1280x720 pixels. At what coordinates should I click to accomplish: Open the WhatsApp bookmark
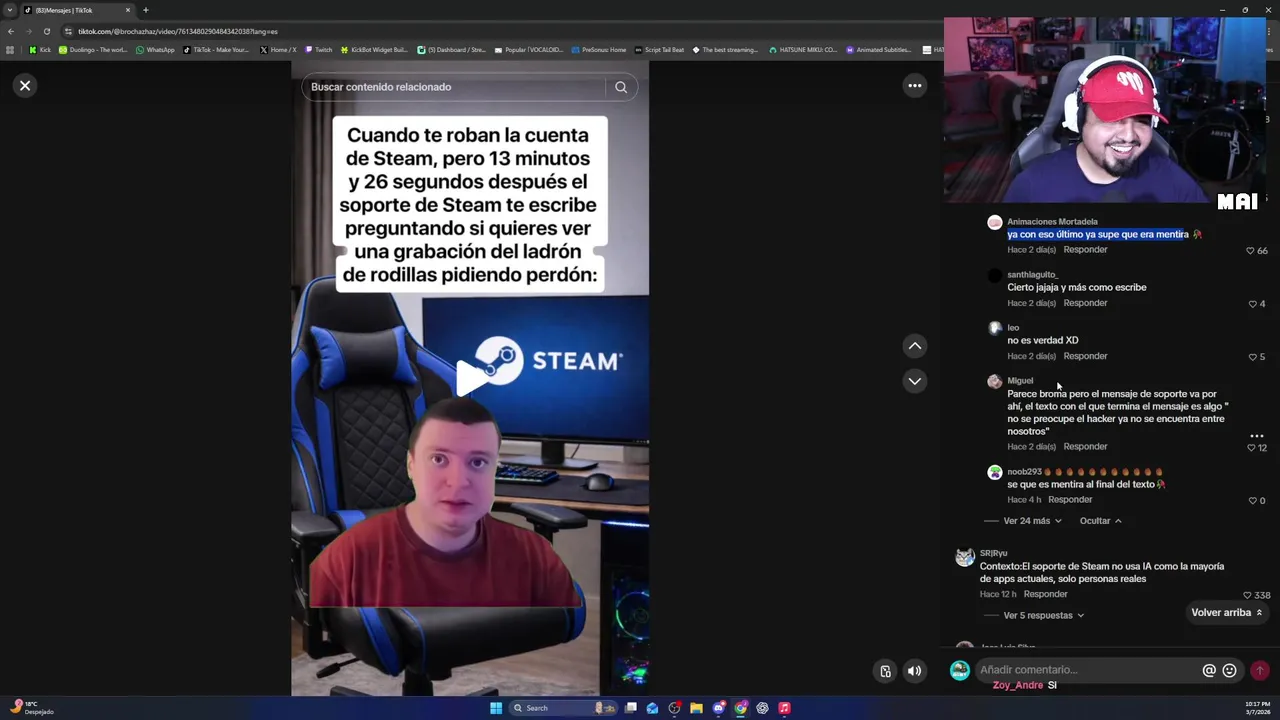tap(155, 50)
